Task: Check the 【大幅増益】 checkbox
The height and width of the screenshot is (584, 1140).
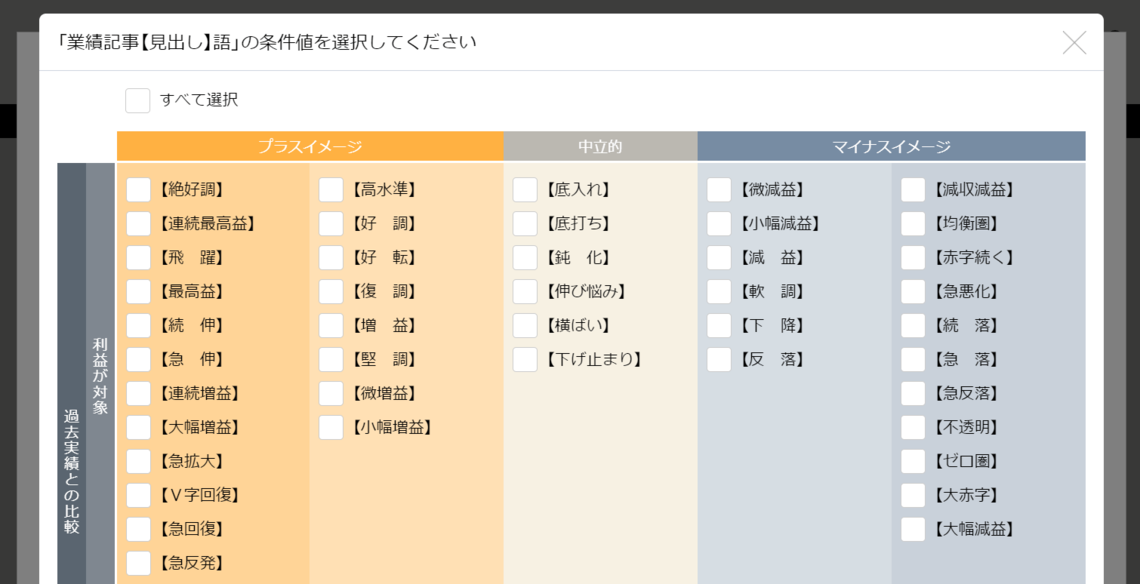Action: pos(138,427)
